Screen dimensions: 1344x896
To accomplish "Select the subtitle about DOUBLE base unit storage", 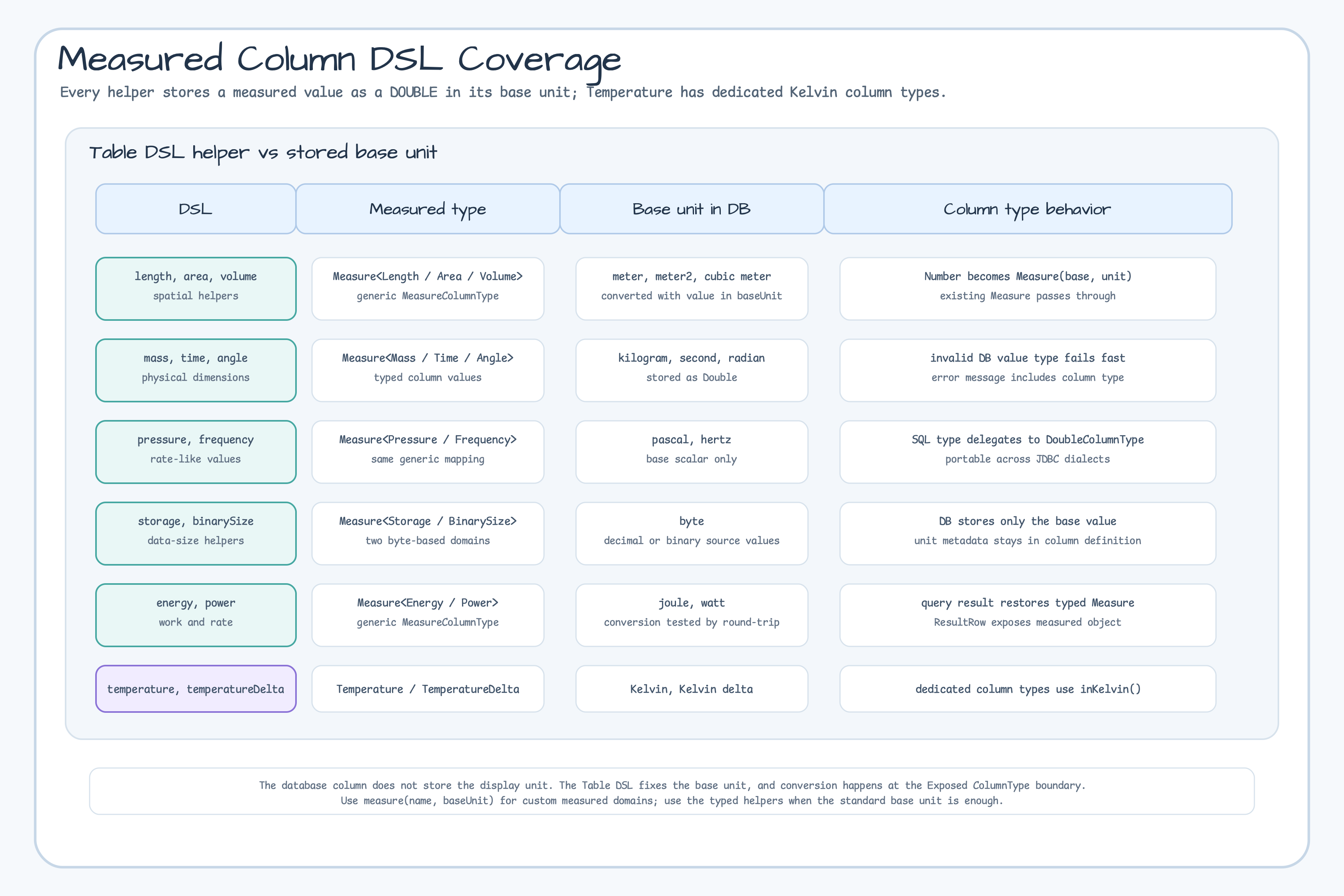I will point(503,92).
